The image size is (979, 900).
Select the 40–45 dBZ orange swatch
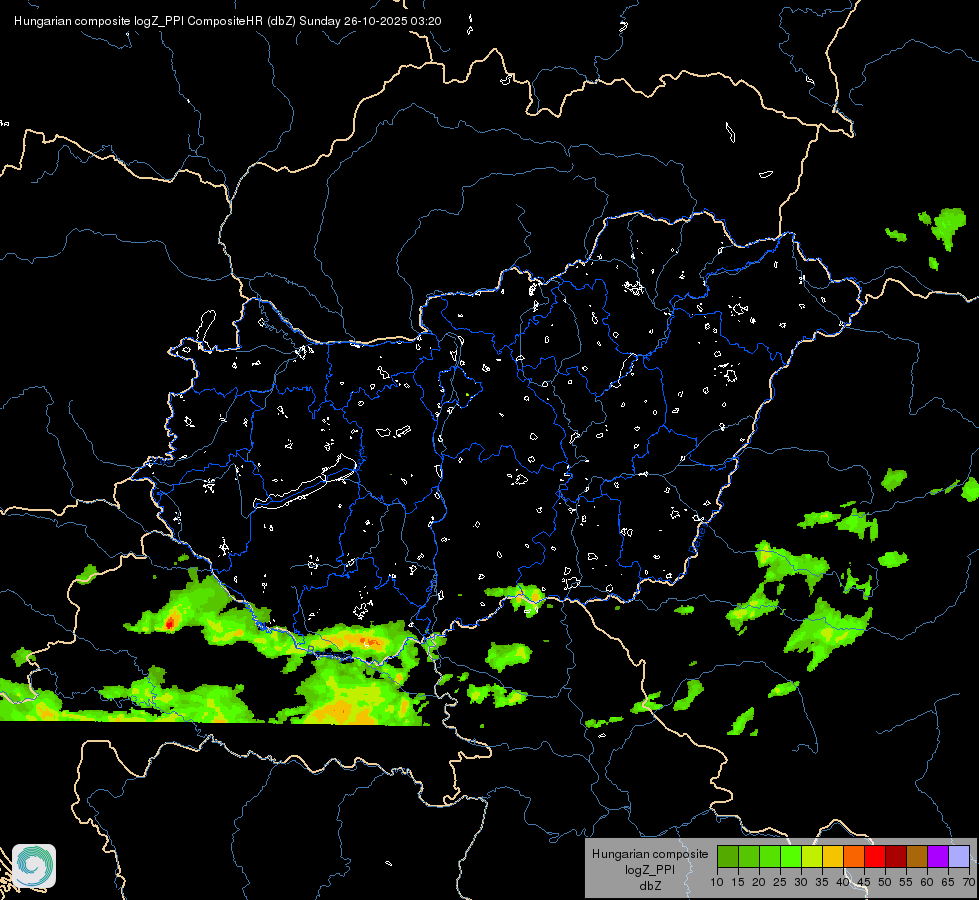pos(854,856)
